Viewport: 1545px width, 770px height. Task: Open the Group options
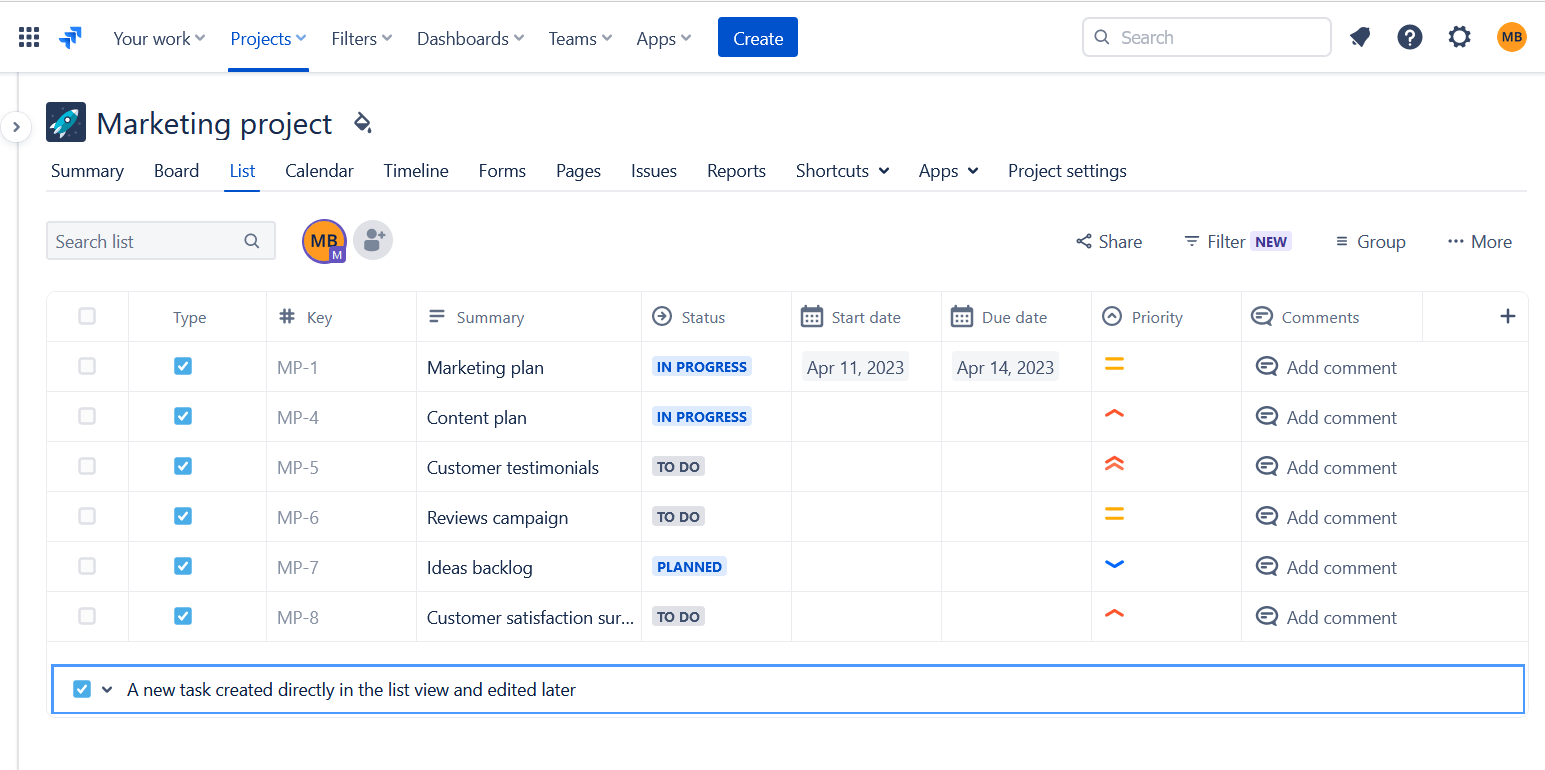[x=1369, y=241]
